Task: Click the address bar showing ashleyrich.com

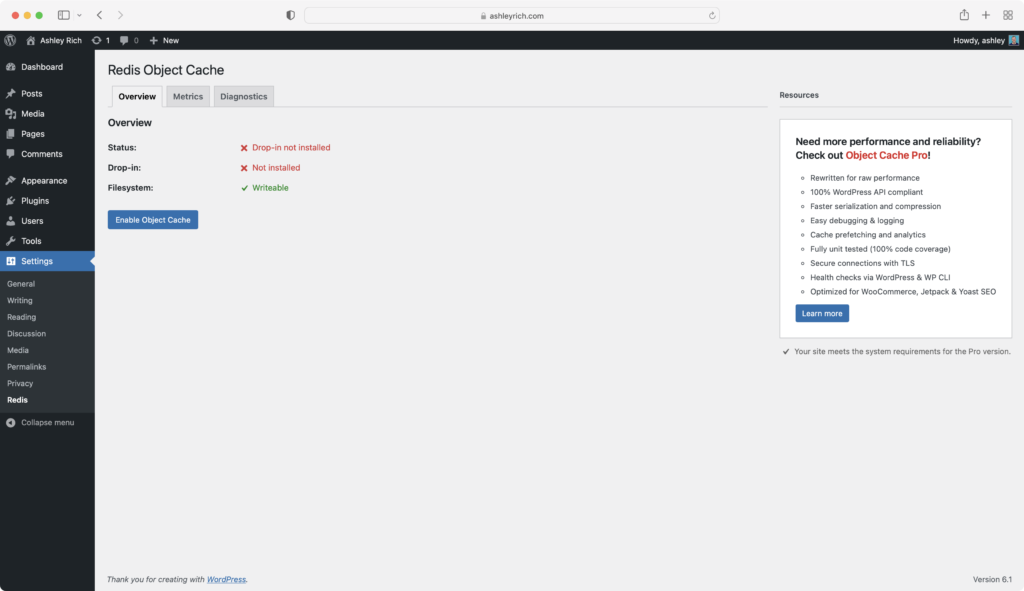Action: pos(512,15)
